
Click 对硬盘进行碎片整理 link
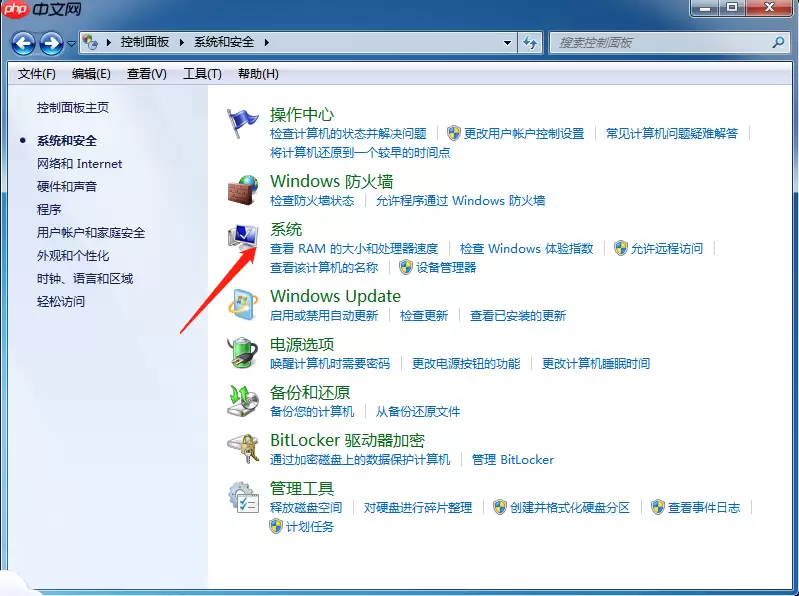pyautogui.click(x=418, y=507)
